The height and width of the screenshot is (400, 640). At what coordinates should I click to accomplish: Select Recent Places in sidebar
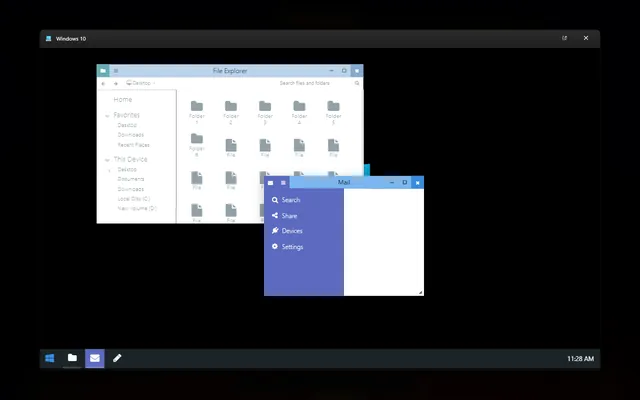(x=133, y=145)
